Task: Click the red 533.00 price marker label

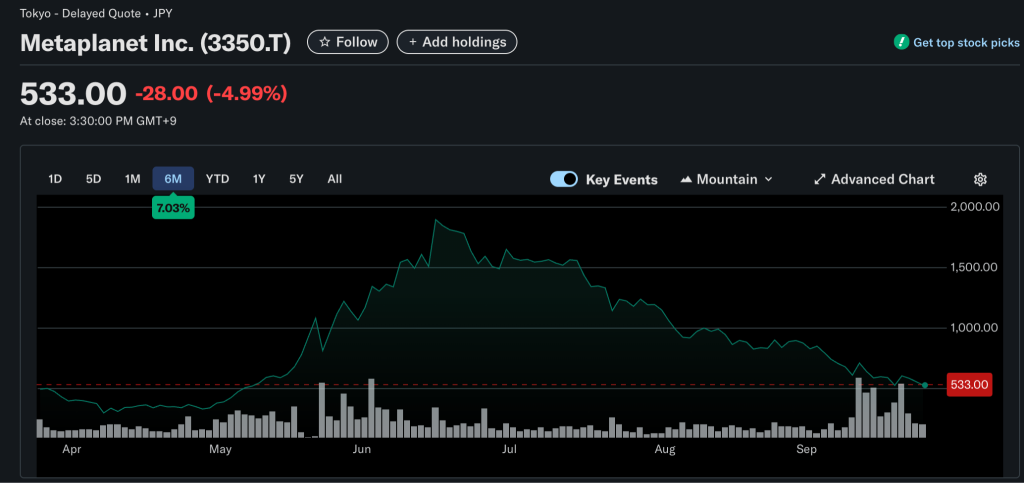Action: pos(968,385)
